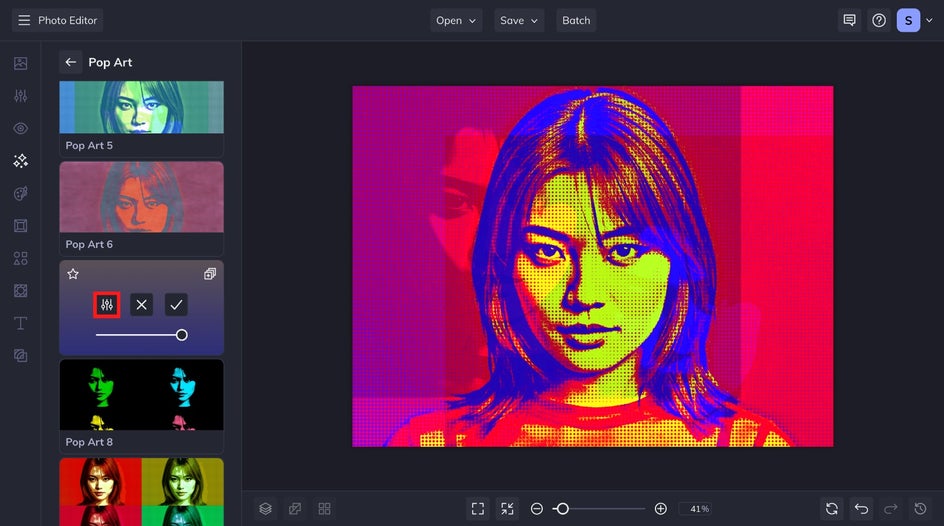The width and height of the screenshot is (944, 526).
Task: Favorite the effect with the star icon
Action: [73, 274]
